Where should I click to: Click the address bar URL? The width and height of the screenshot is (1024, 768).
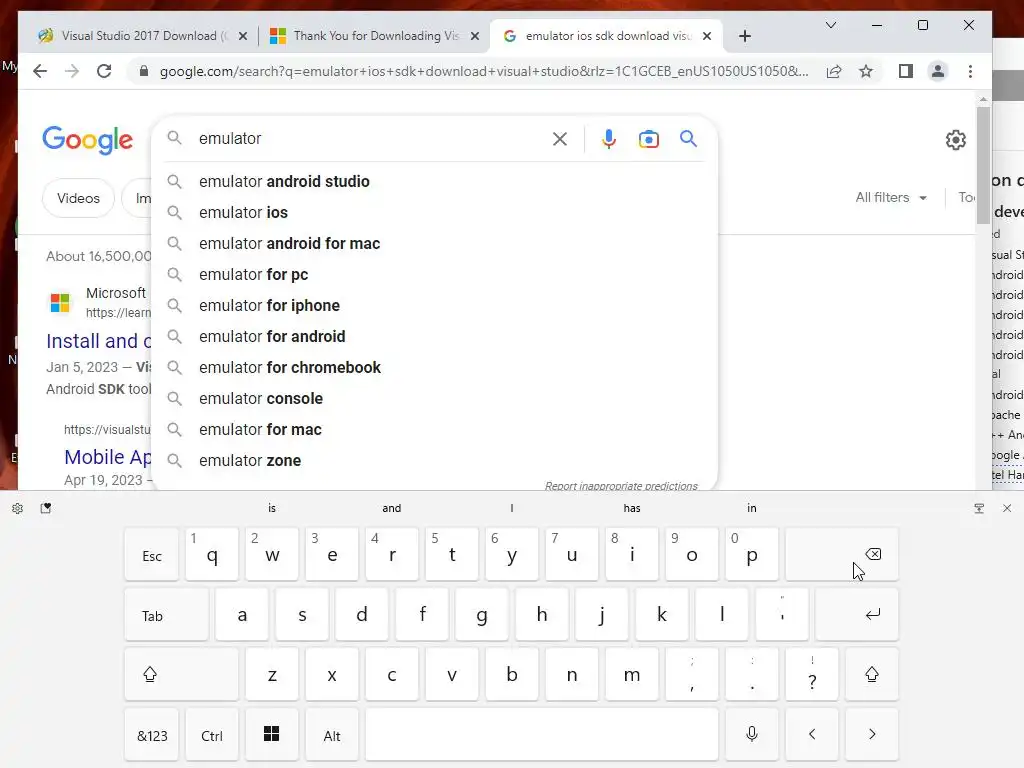(x=483, y=71)
